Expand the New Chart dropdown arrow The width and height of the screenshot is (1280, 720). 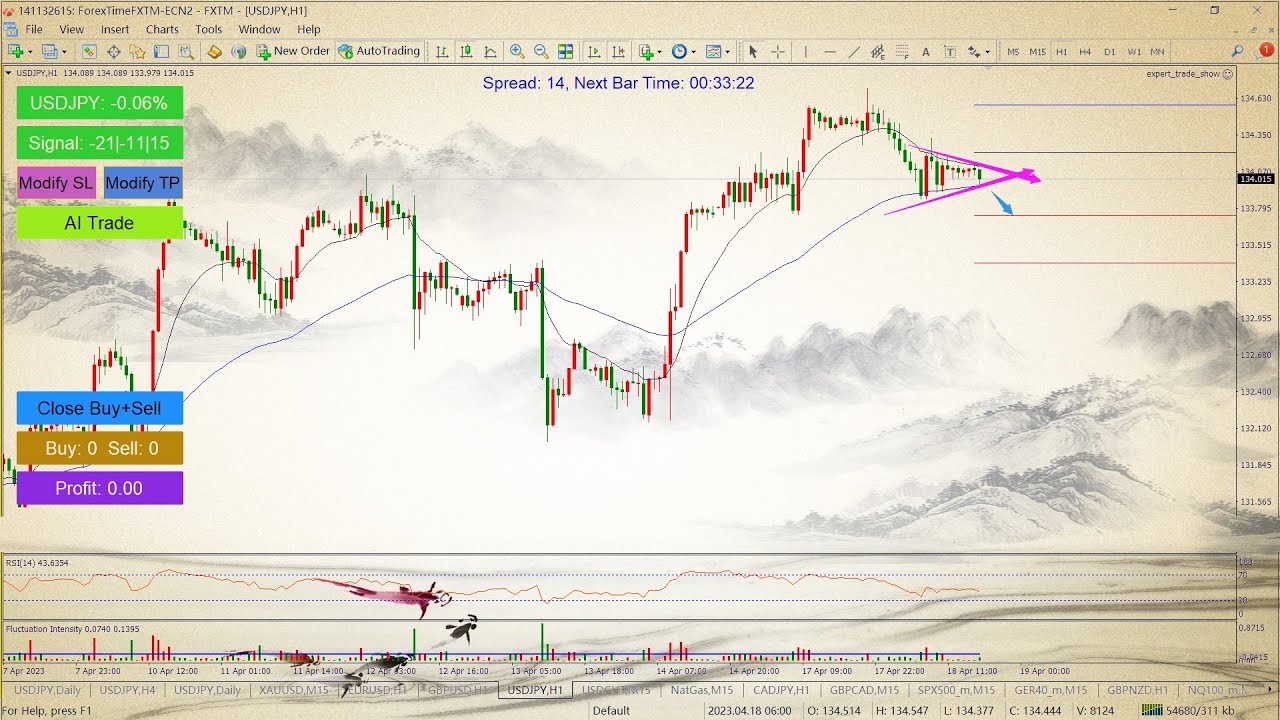click(x=30, y=51)
